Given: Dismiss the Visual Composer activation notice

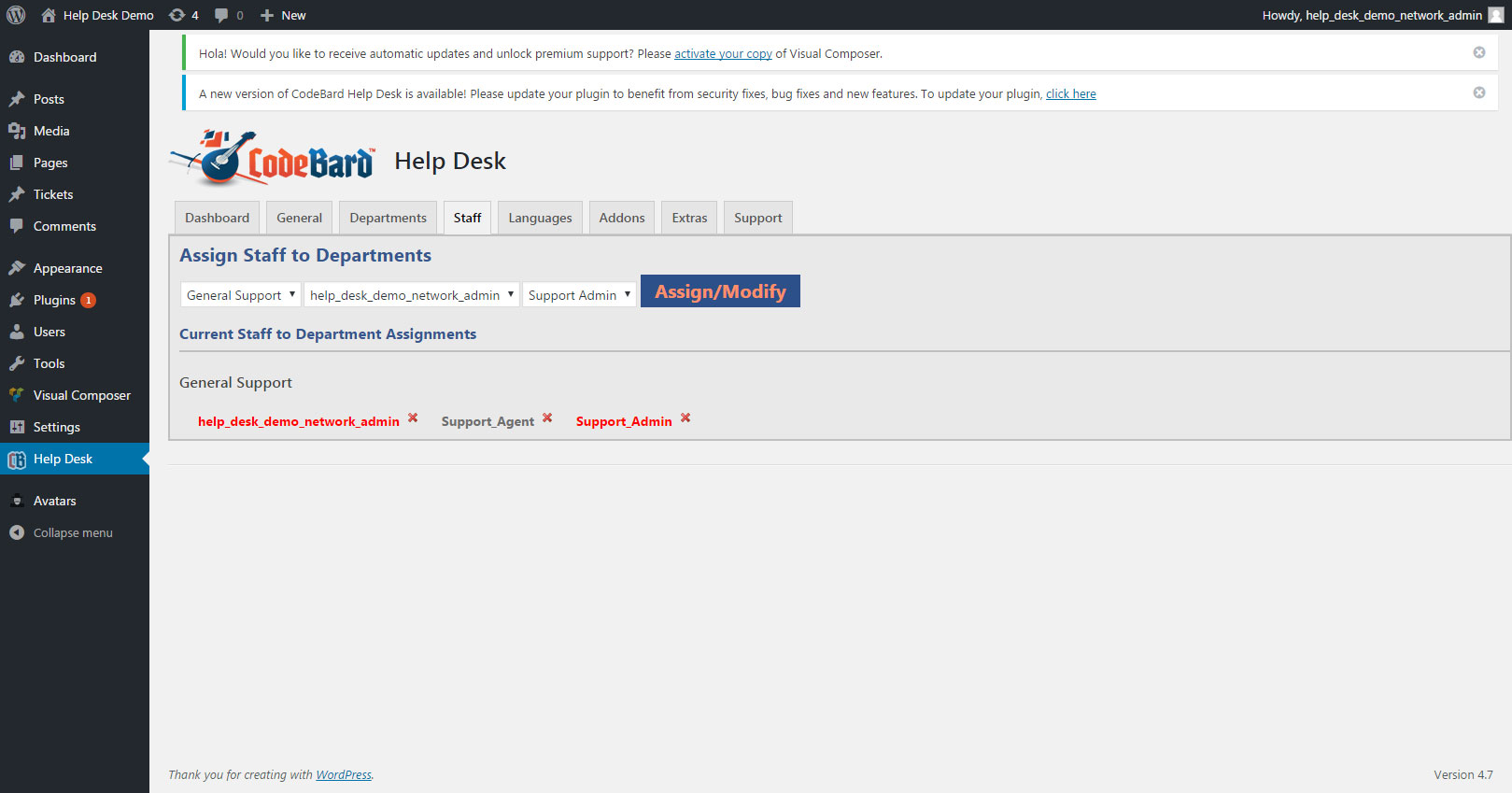Looking at the screenshot, I should coord(1479,52).
